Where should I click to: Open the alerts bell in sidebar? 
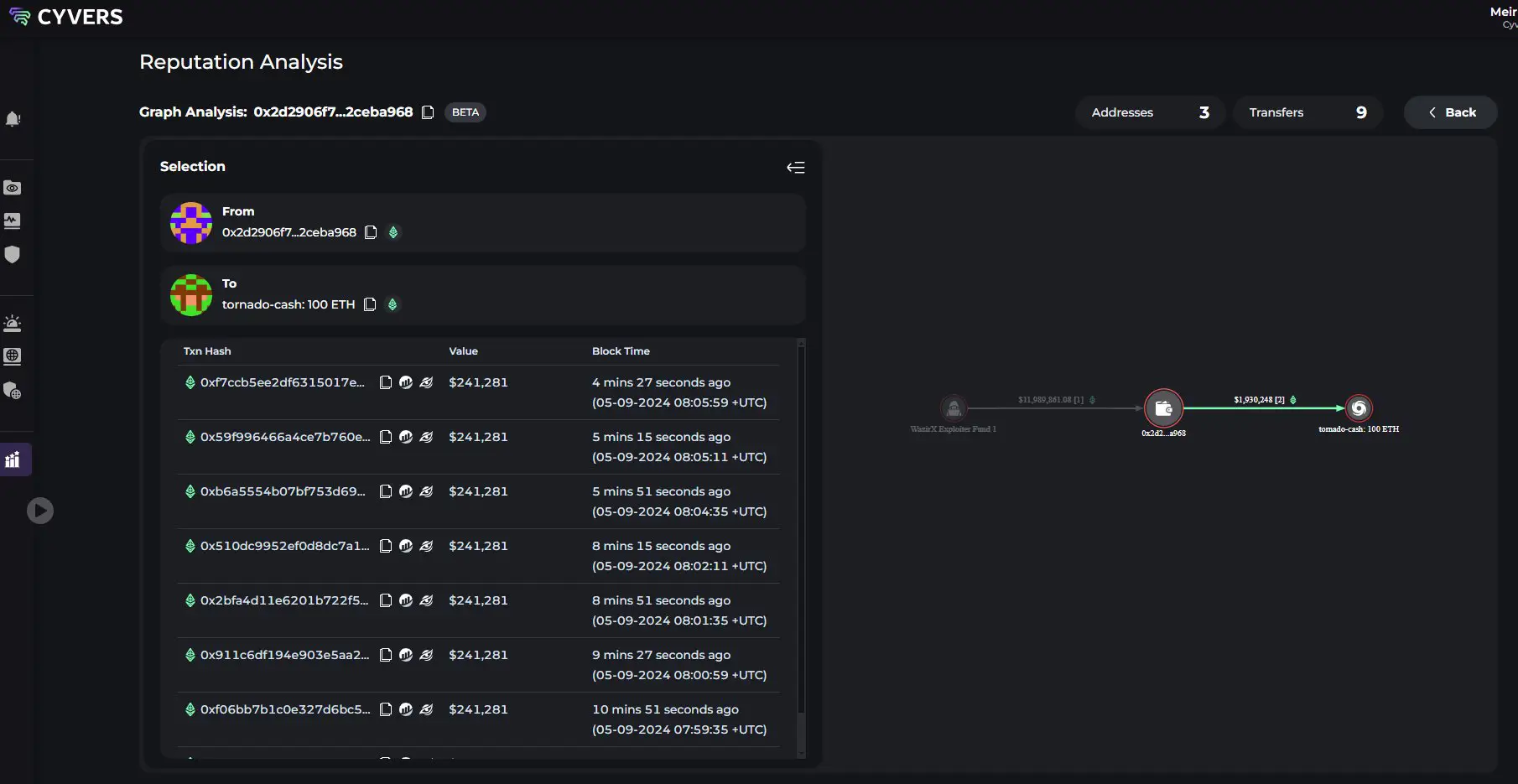tap(13, 119)
